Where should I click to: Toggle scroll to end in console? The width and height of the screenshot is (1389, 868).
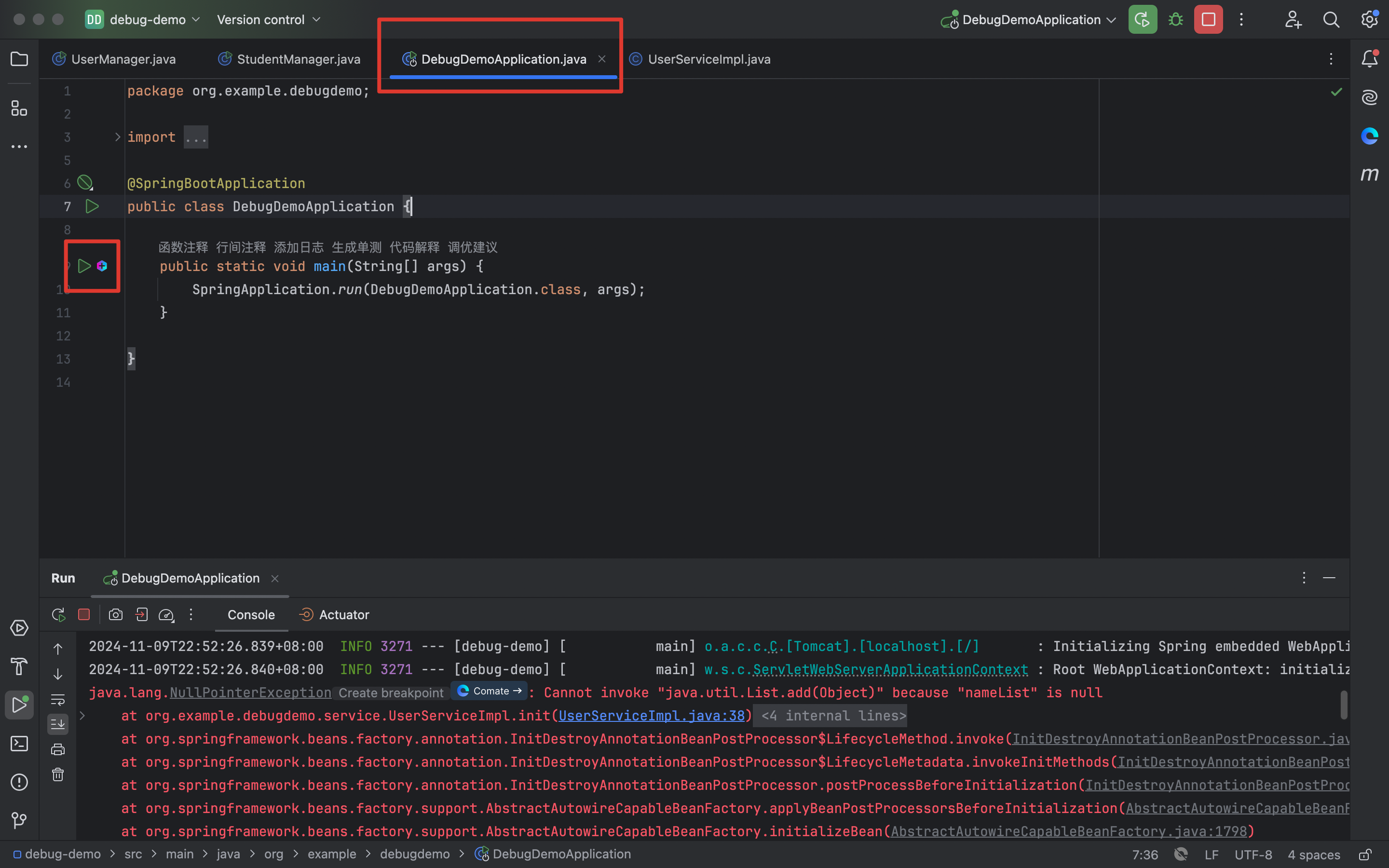(x=58, y=724)
